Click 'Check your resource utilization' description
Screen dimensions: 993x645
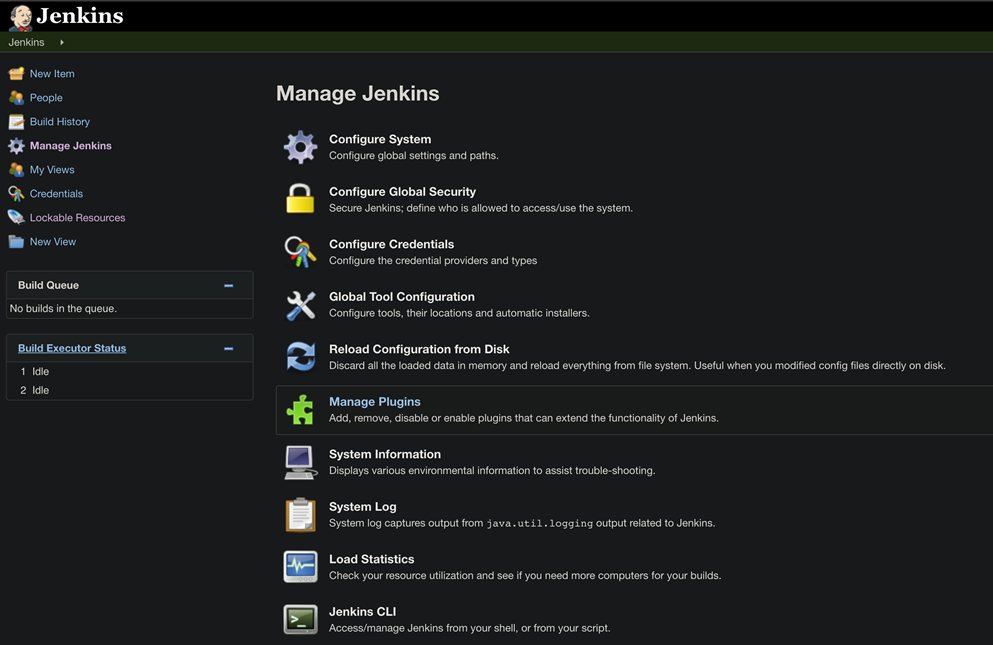[x=525, y=576]
